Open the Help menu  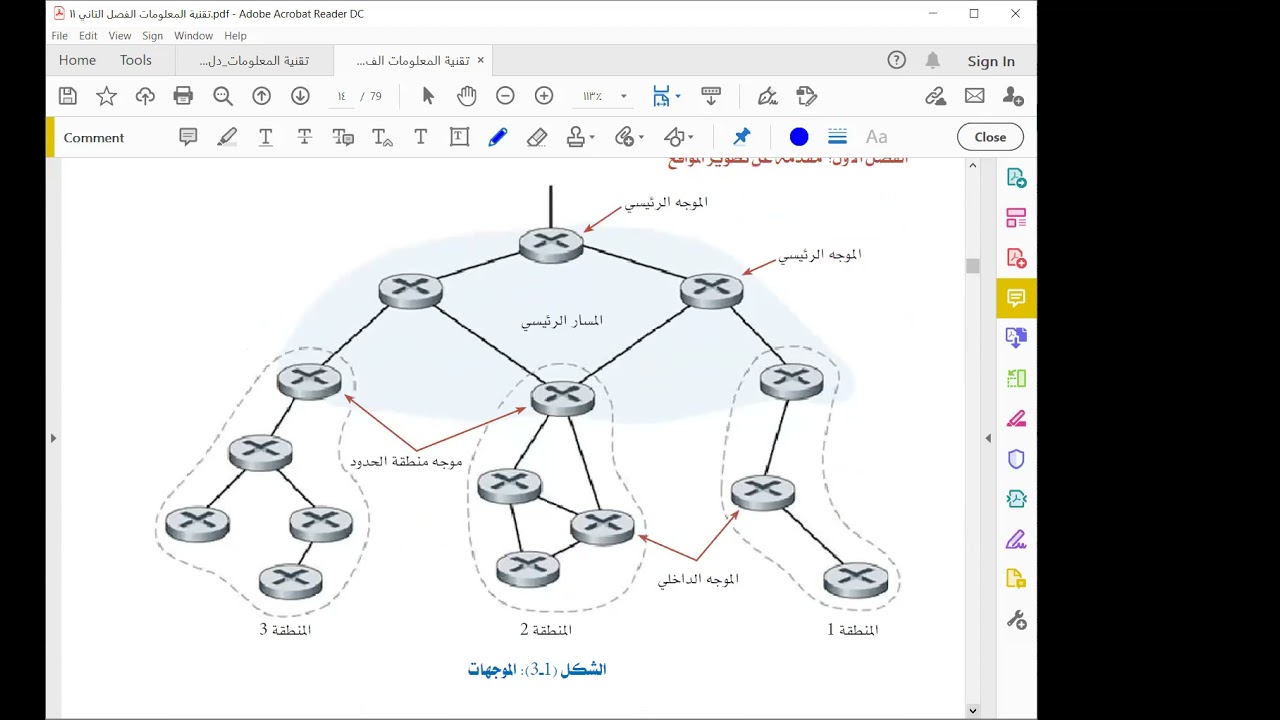pyautogui.click(x=235, y=36)
